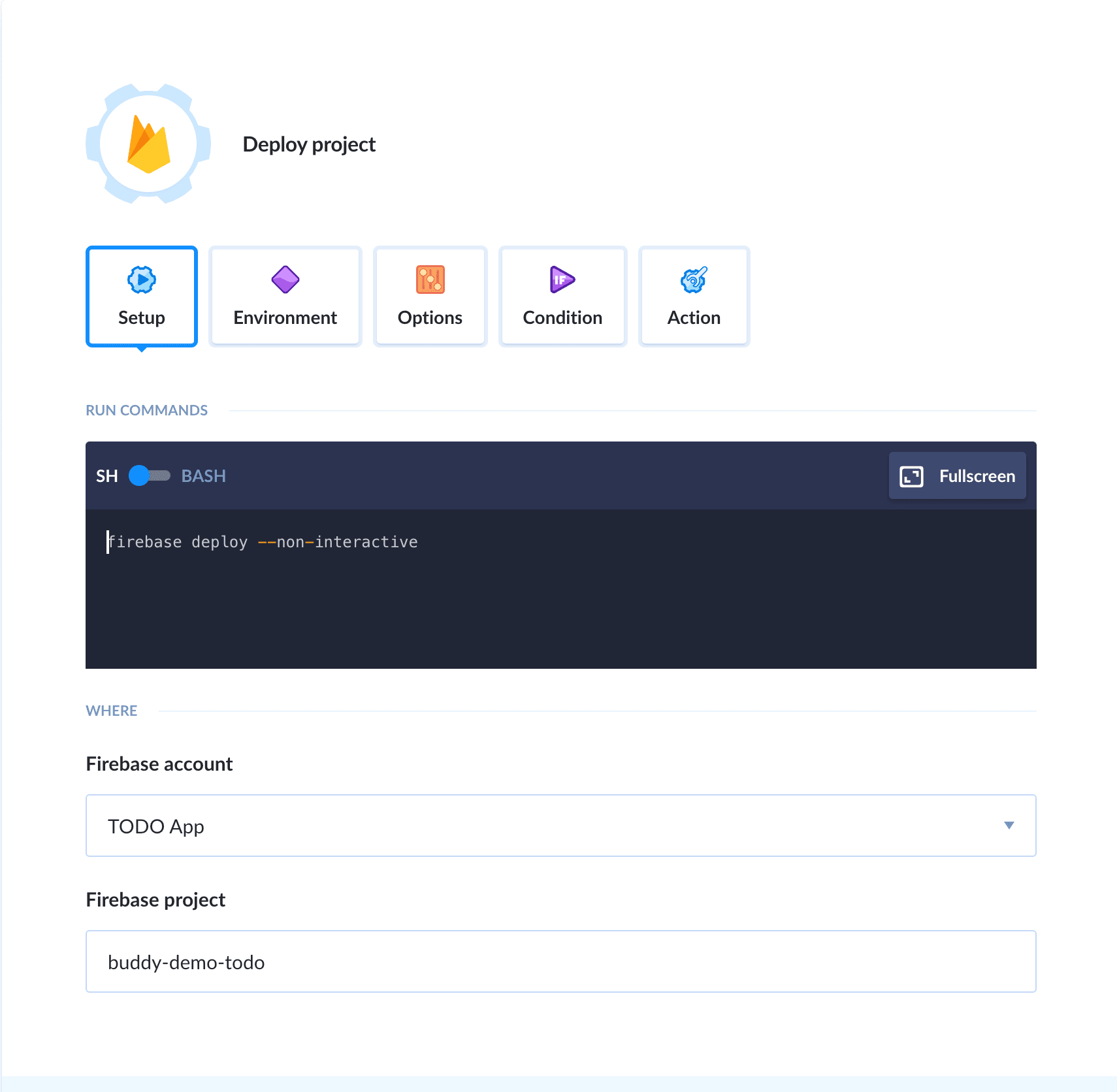Viewport: 1117px width, 1092px height.
Task: Select the BASH shell label
Action: click(203, 476)
